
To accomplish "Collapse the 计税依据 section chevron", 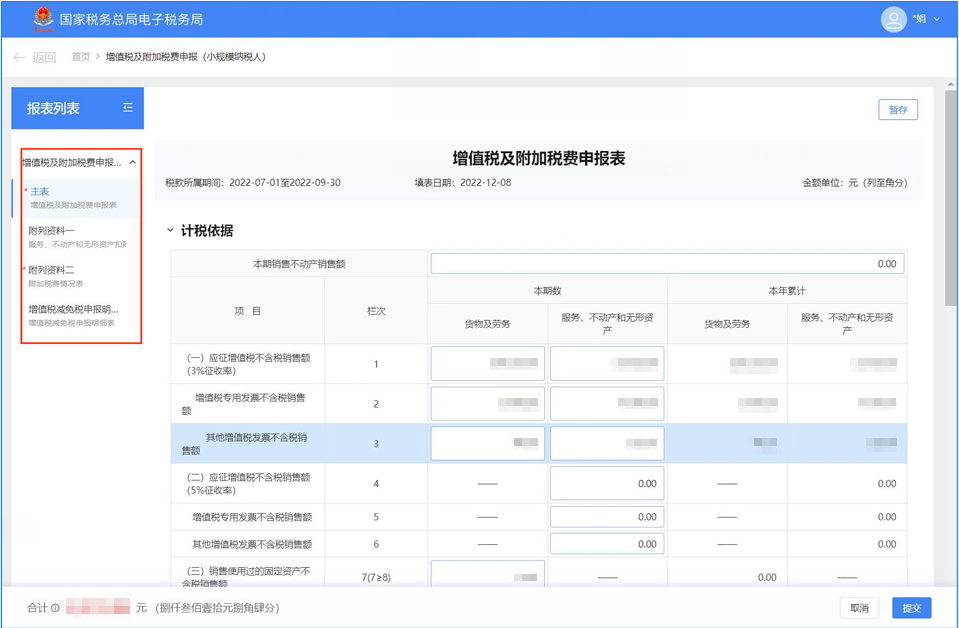I will 170,231.
